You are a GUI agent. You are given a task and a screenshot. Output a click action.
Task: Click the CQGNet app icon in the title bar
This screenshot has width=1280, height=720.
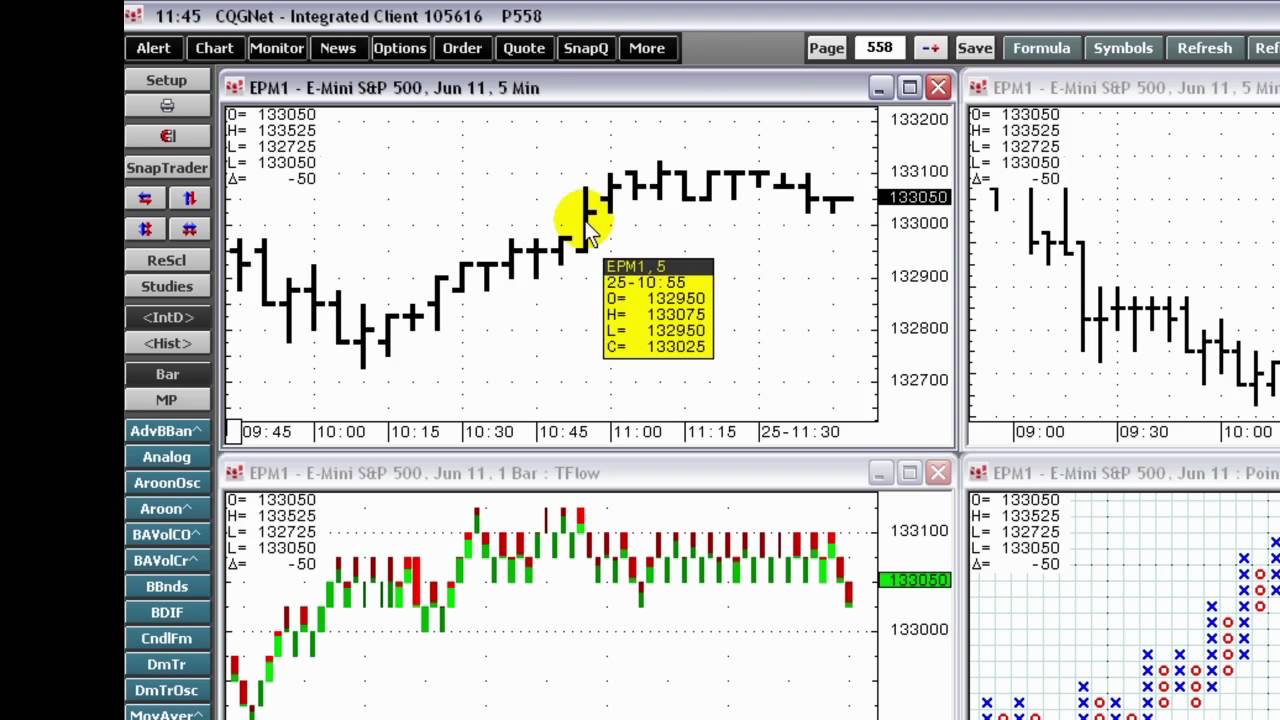(135, 16)
